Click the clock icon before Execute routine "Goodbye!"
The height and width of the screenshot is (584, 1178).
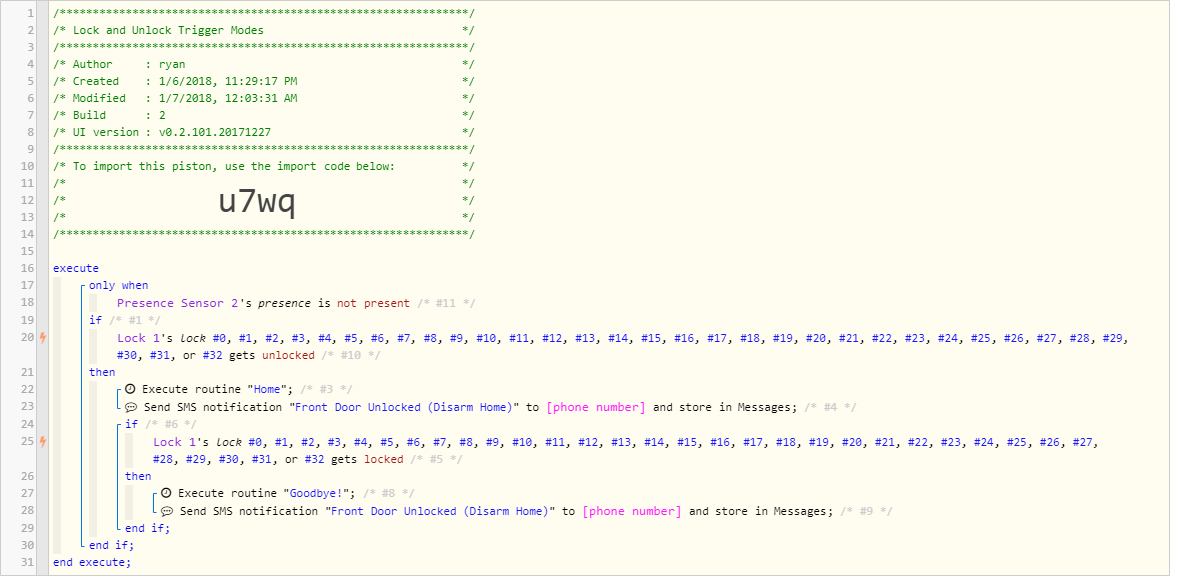[166, 493]
